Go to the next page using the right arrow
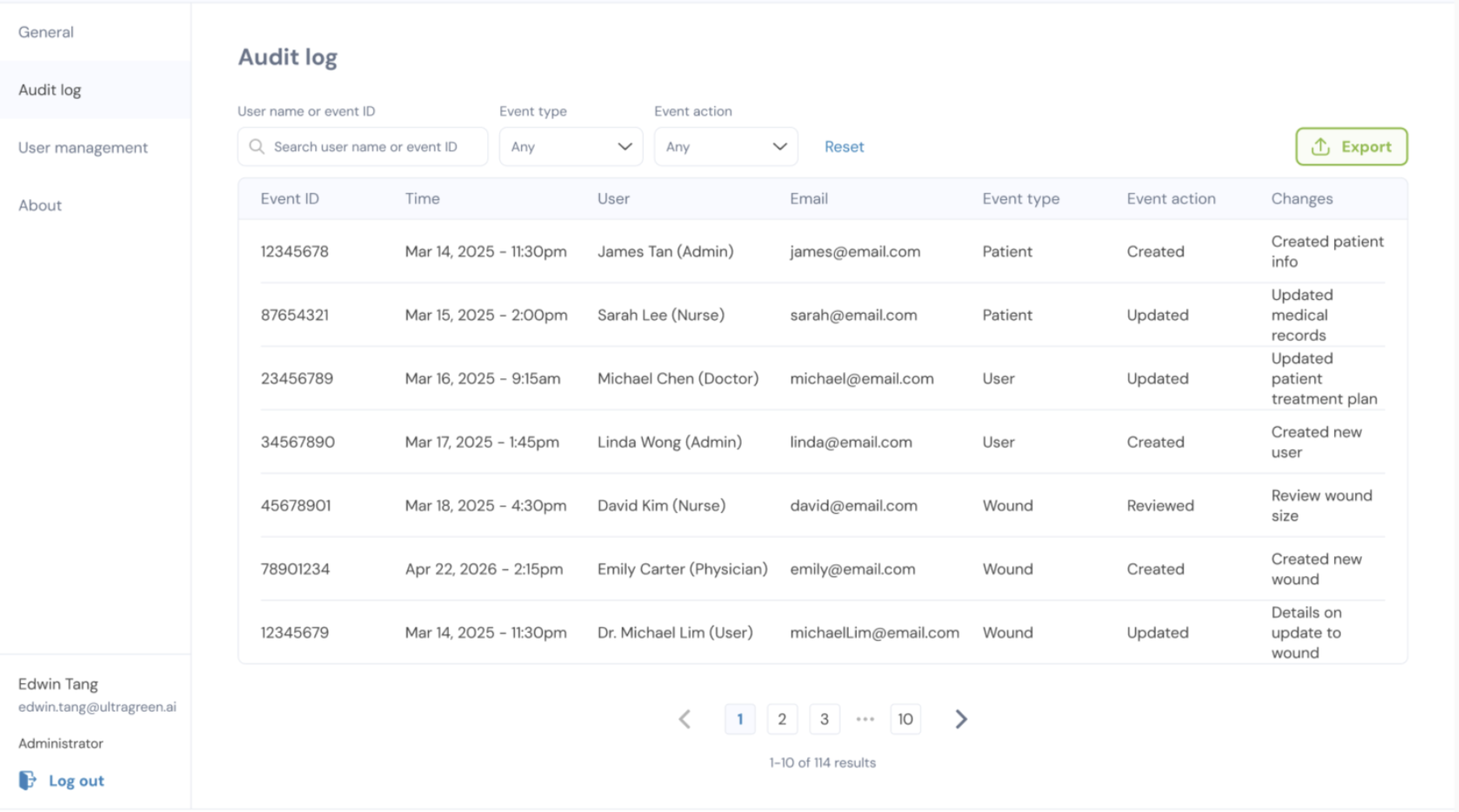The height and width of the screenshot is (812, 1459). (961, 719)
